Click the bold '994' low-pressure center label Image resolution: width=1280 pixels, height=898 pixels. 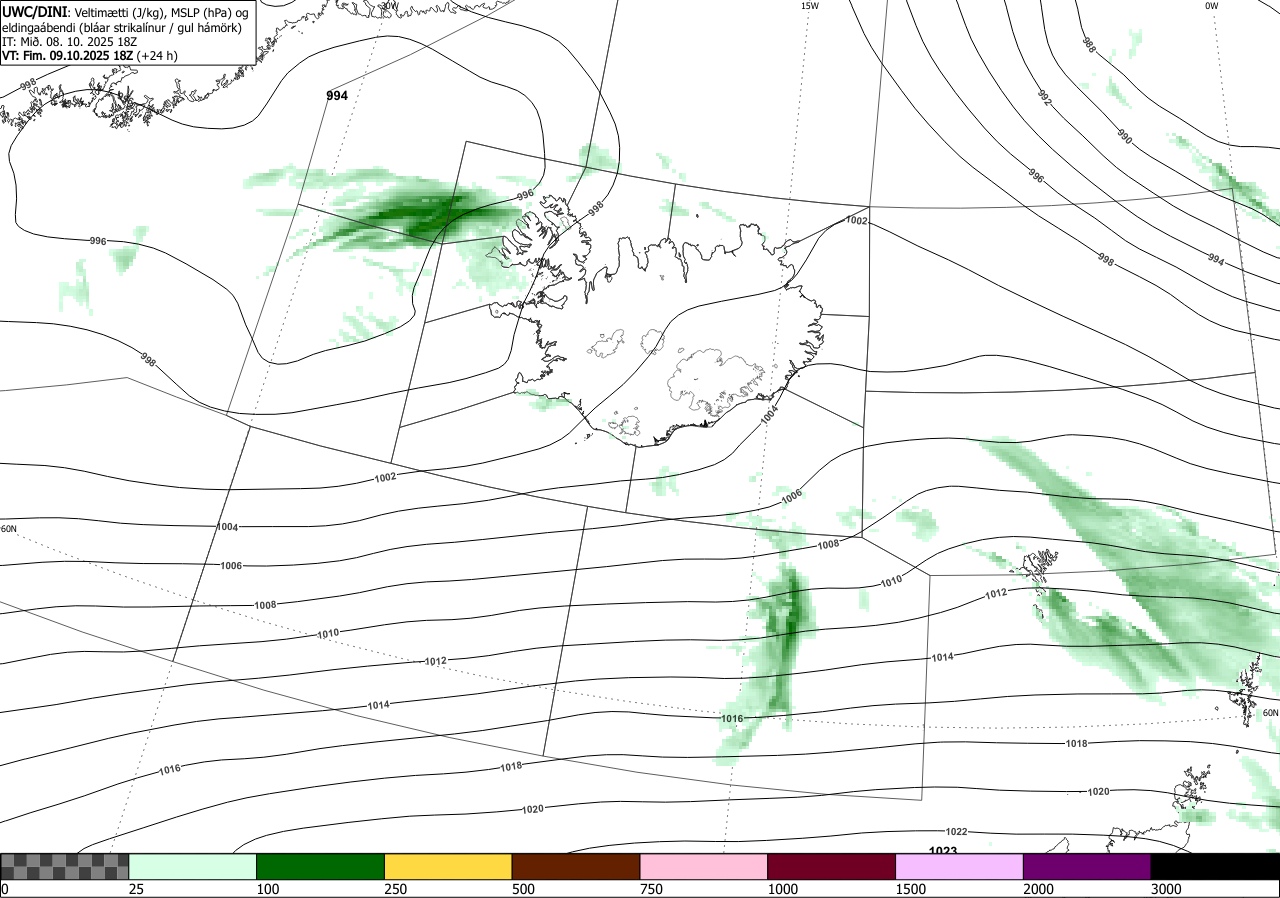pyautogui.click(x=338, y=96)
